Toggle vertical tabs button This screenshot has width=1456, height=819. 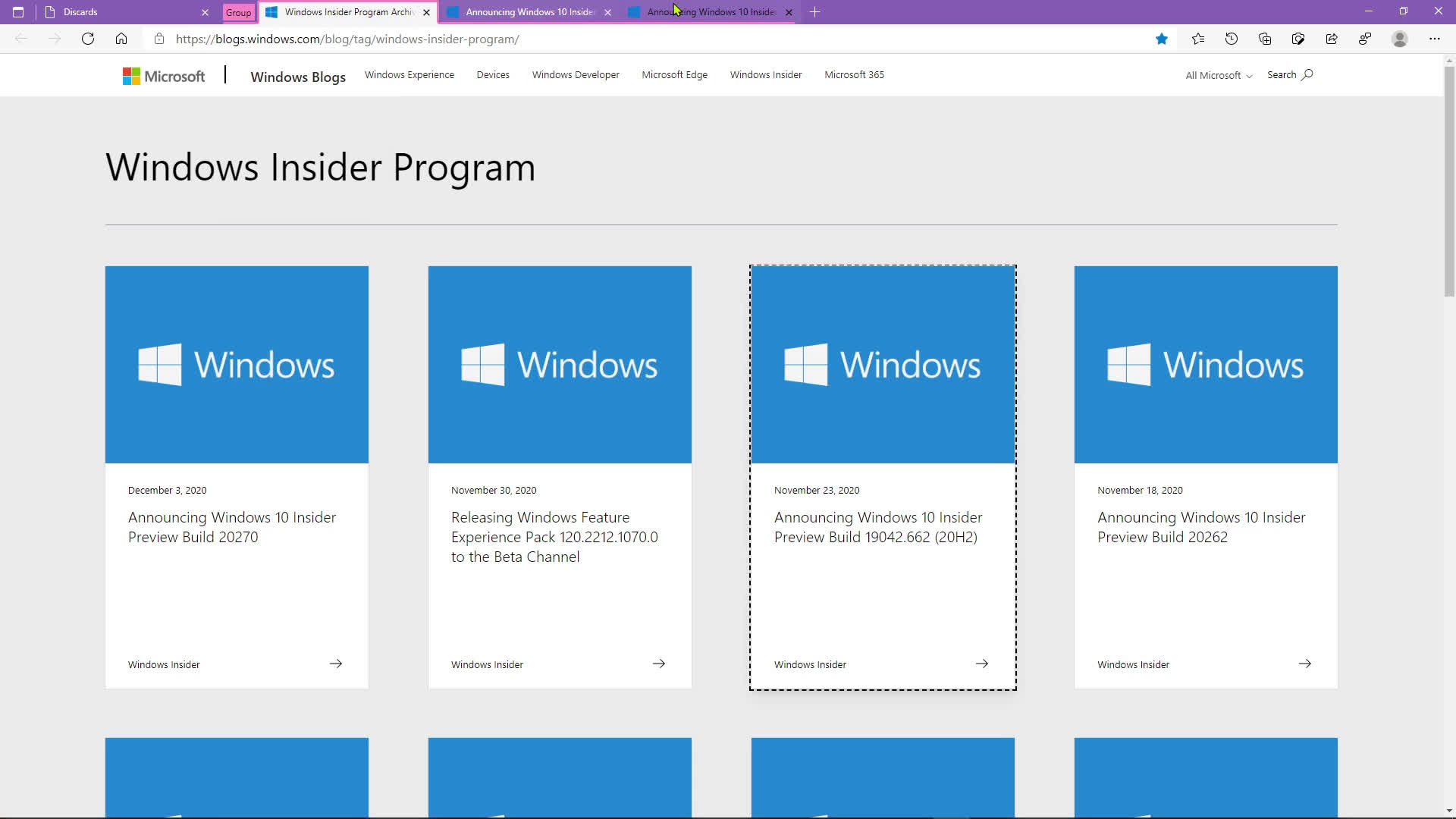[x=18, y=12]
